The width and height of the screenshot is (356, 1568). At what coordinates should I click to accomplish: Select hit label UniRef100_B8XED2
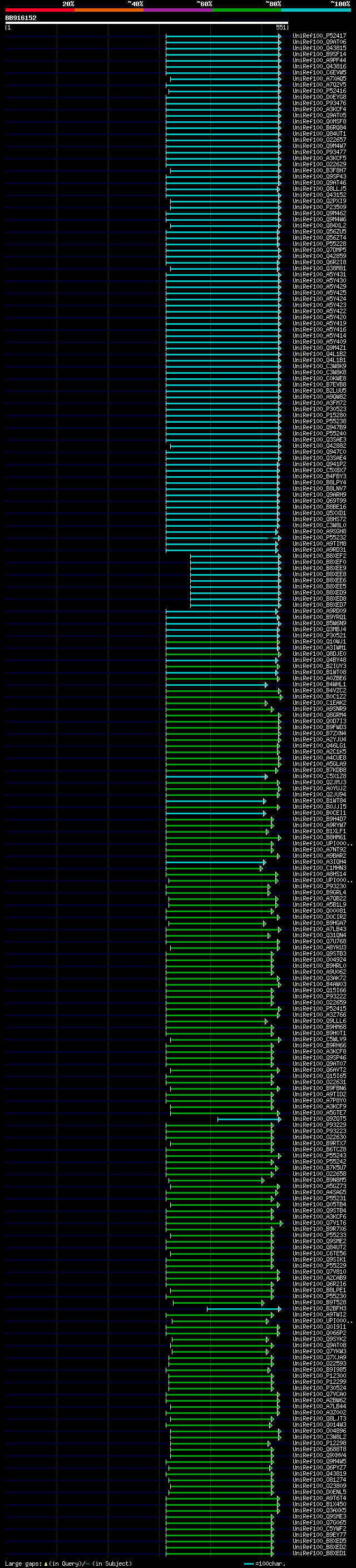click(x=319, y=1547)
